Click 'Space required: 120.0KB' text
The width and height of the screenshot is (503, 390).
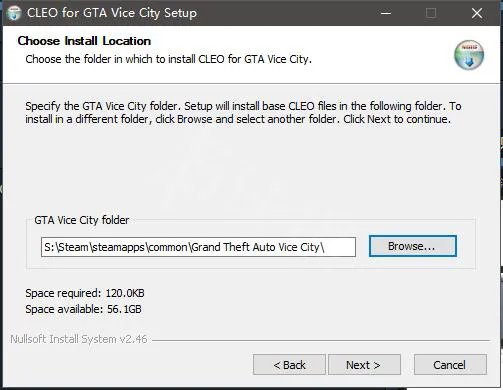pyautogui.click(x=85, y=293)
